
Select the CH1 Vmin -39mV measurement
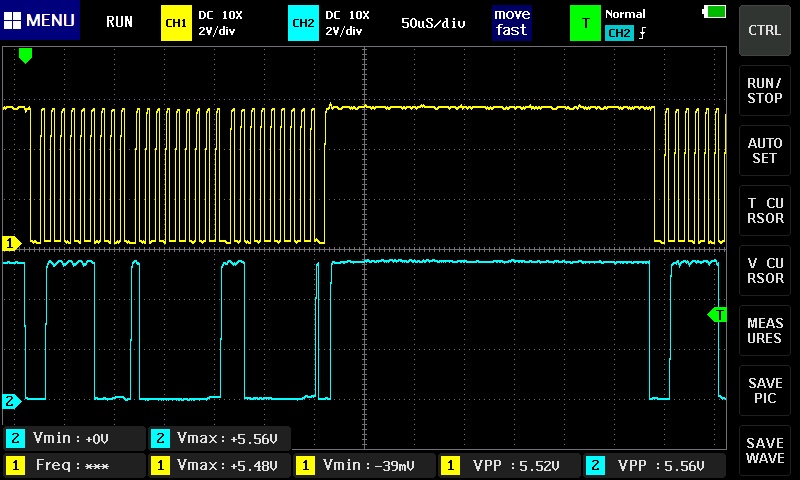[364, 465]
